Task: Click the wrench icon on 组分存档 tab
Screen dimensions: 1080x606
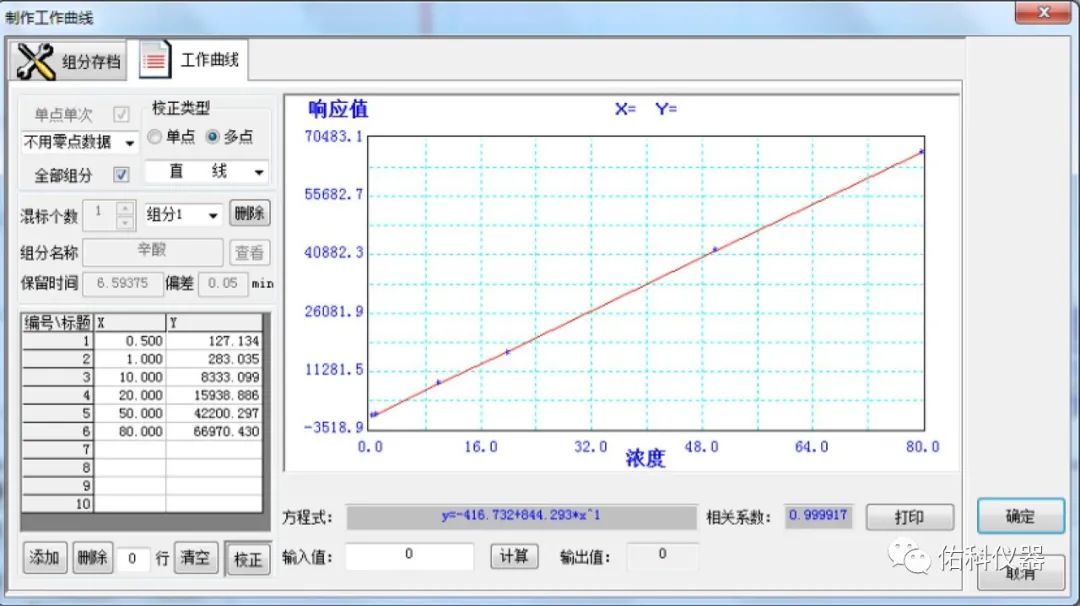Action: tap(37, 62)
